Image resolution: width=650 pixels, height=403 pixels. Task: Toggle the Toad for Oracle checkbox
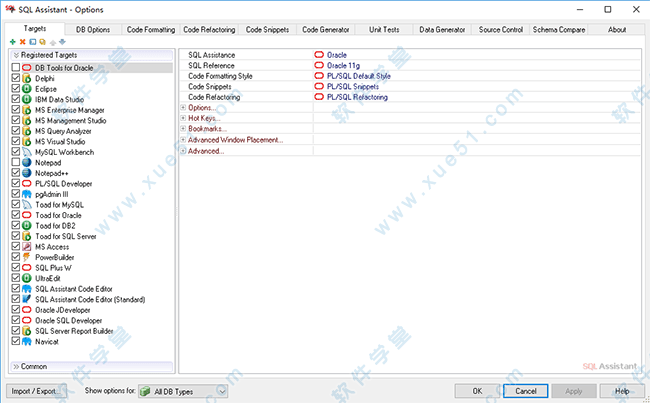16,214
